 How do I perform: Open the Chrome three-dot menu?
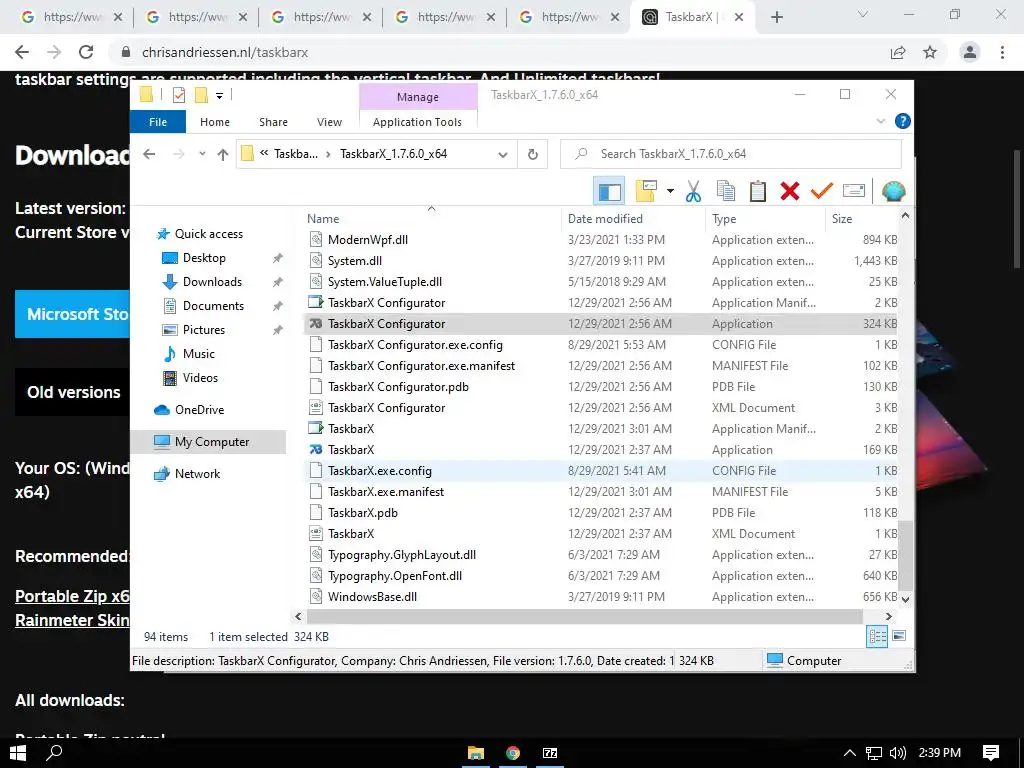coord(1002,52)
